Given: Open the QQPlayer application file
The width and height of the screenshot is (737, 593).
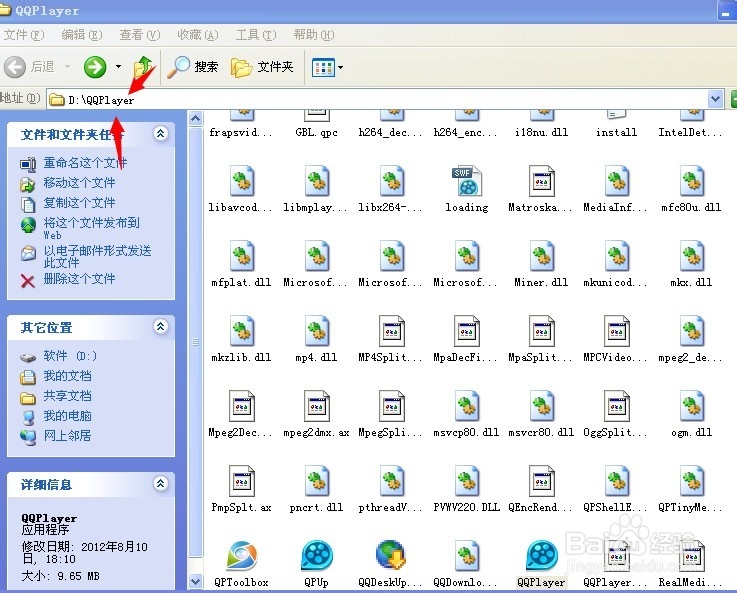Looking at the screenshot, I should pos(541,564).
